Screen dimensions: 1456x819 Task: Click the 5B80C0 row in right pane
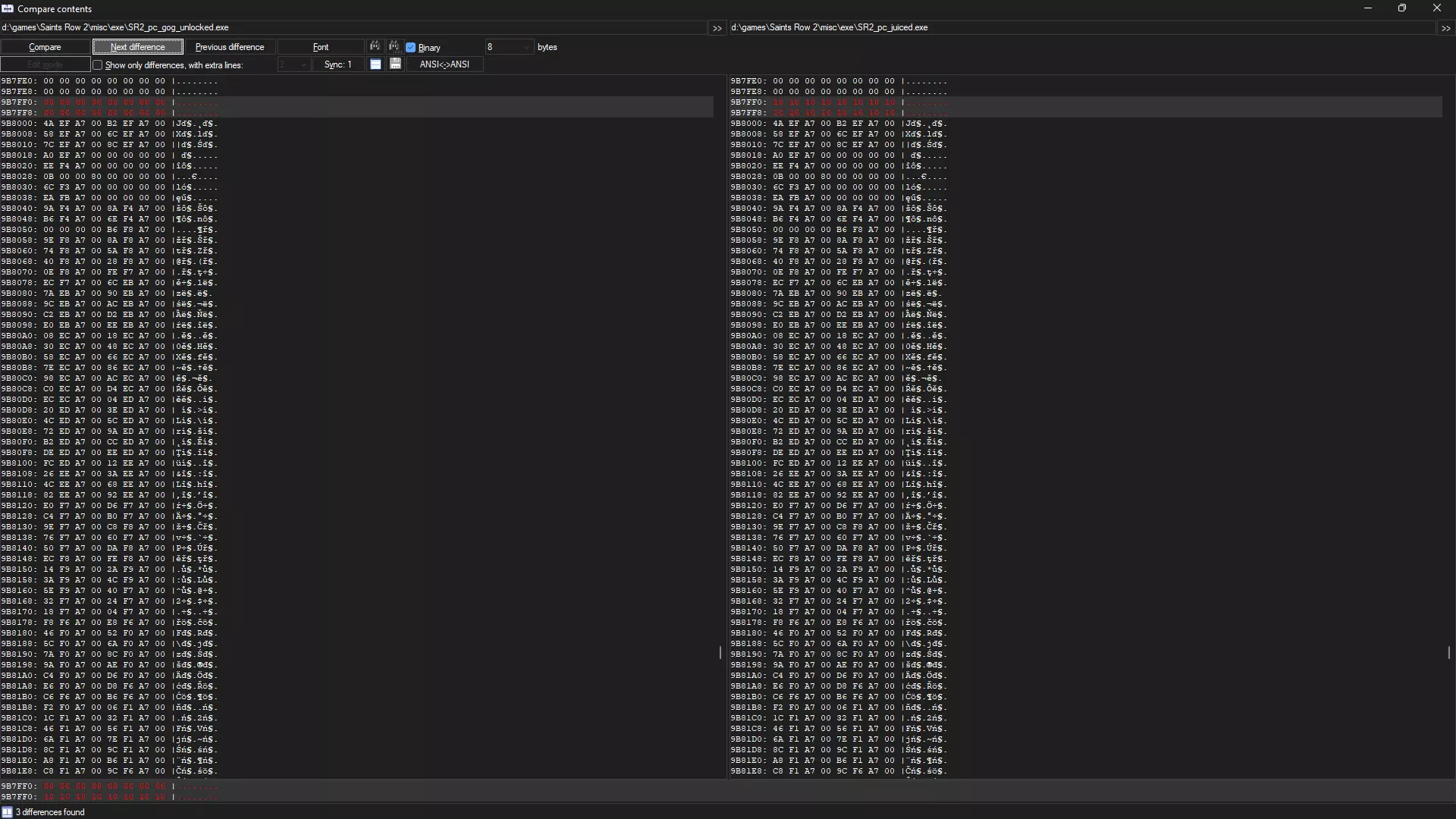click(1085, 378)
